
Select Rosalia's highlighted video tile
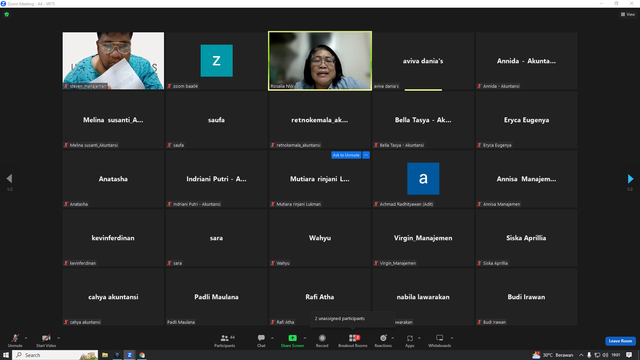pyautogui.click(x=320, y=61)
